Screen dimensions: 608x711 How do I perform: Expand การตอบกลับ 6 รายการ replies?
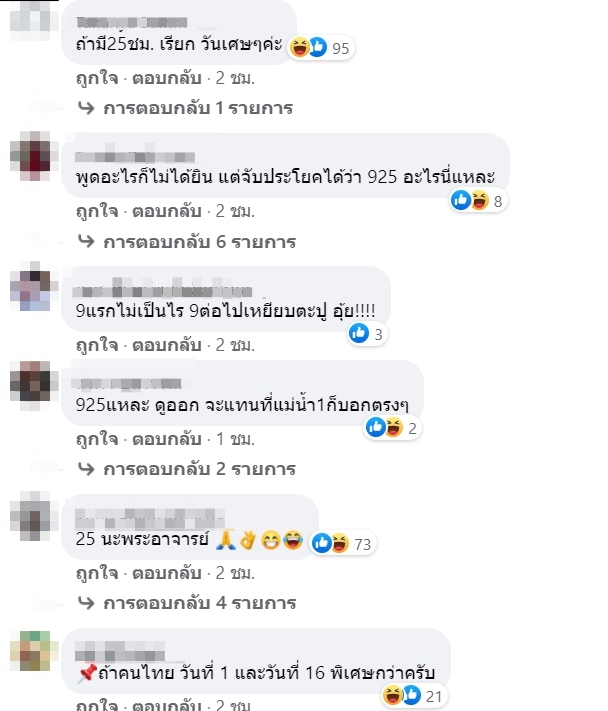coord(187,242)
